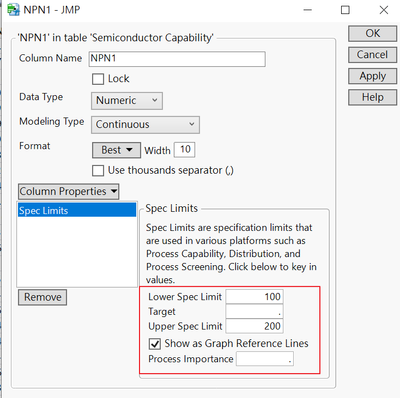The image size is (400, 398).
Task: Open Help for this dialog
Action: tap(372, 97)
